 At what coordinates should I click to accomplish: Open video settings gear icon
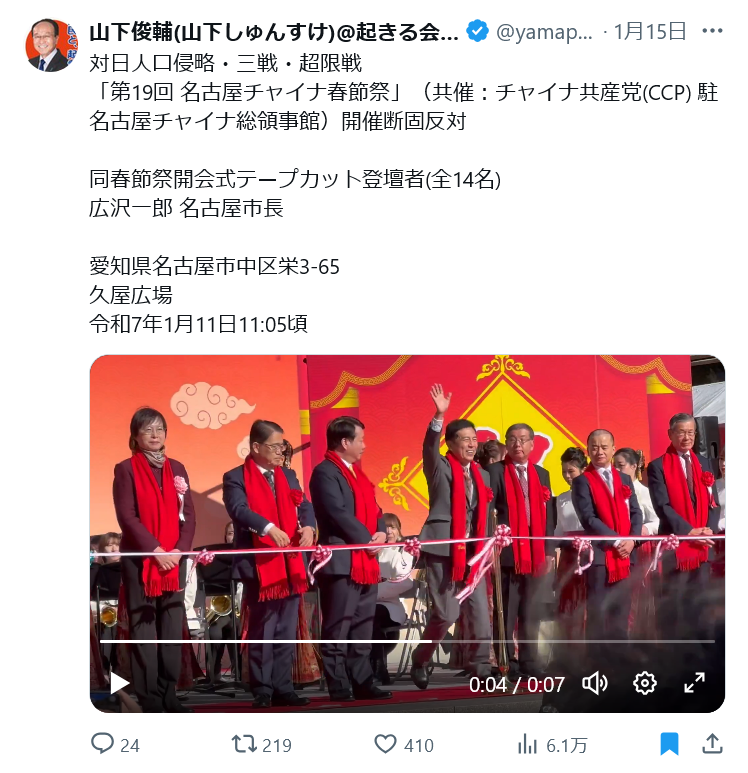click(644, 684)
